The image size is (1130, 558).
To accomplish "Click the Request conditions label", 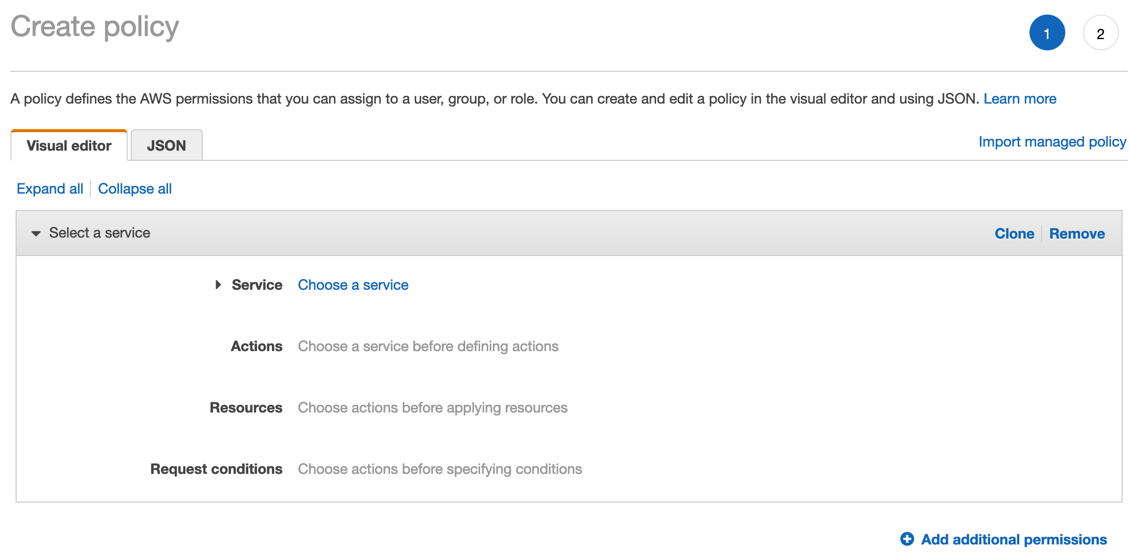I will pos(216,469).
